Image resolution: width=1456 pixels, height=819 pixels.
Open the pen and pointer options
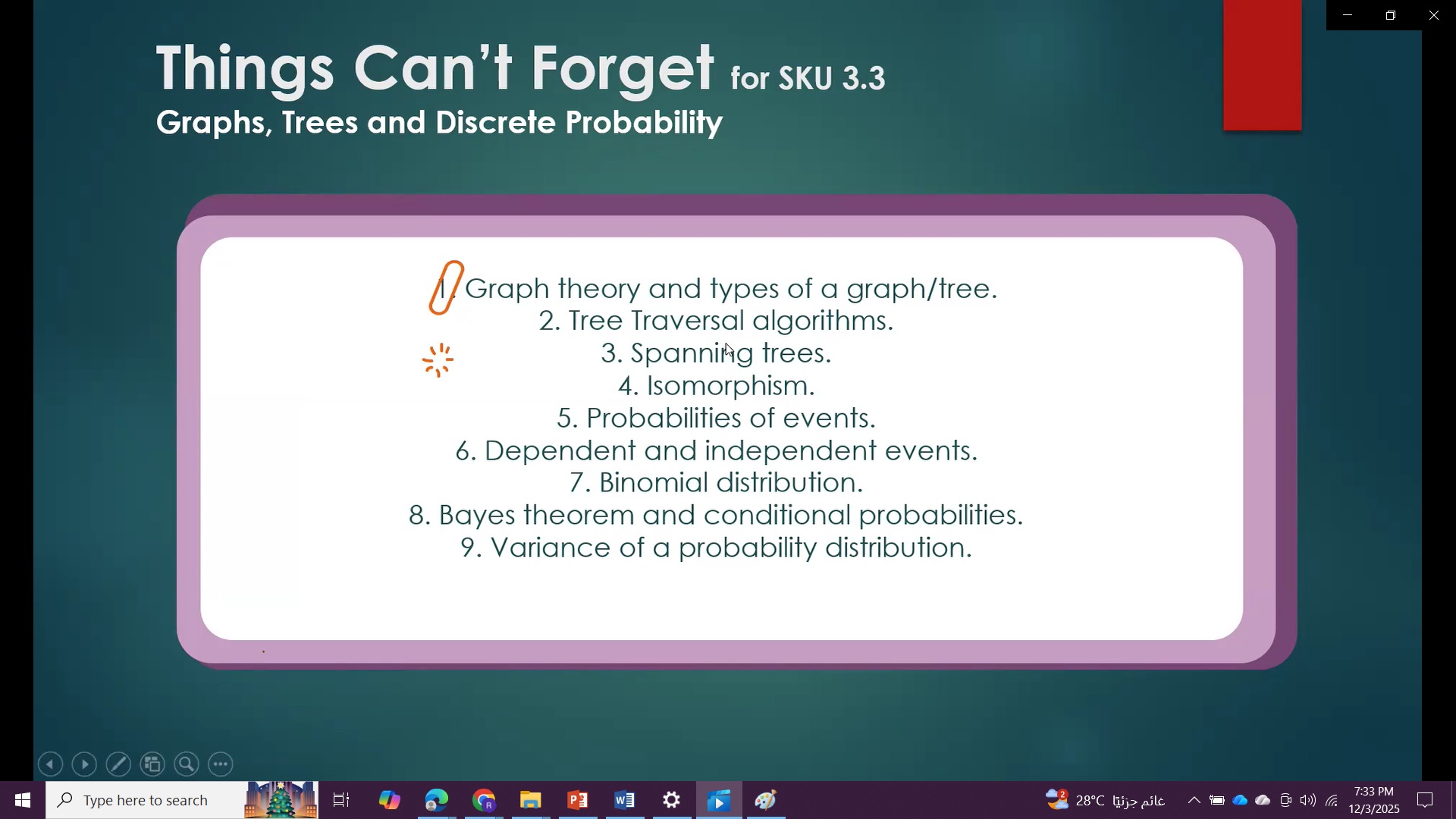[x=118, y=764]
